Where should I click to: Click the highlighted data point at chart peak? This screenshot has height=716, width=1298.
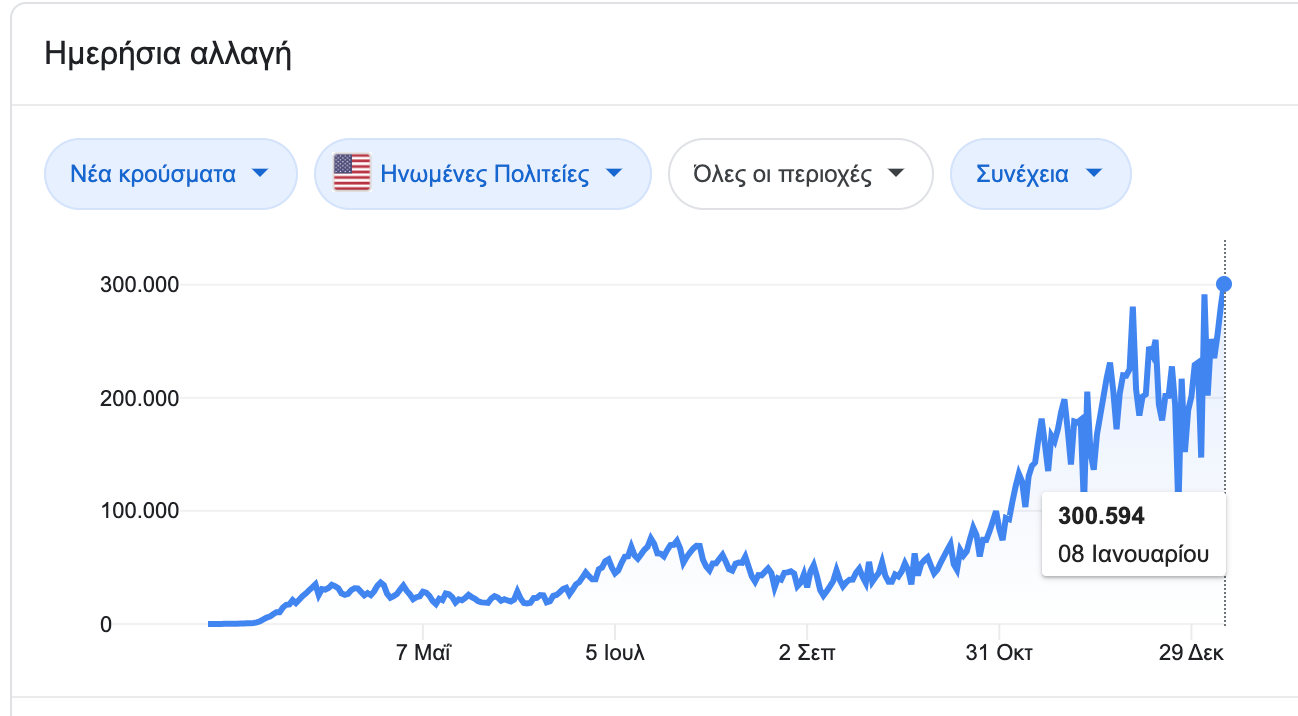pyautogui.click(x=1223, y=284)
